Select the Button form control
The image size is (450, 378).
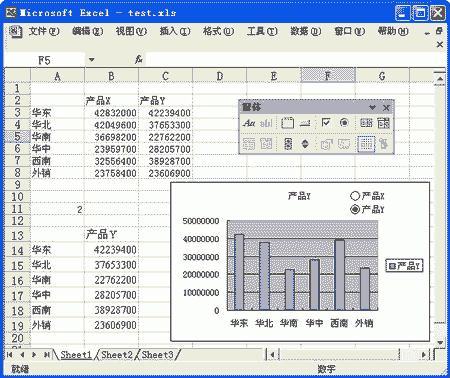(x=305, y=123)
